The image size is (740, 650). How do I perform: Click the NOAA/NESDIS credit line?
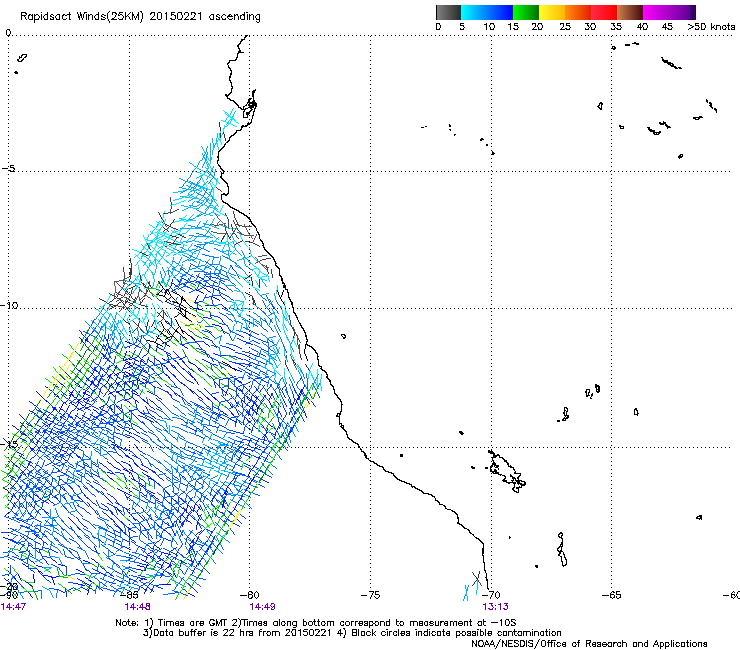pos(589,644)
